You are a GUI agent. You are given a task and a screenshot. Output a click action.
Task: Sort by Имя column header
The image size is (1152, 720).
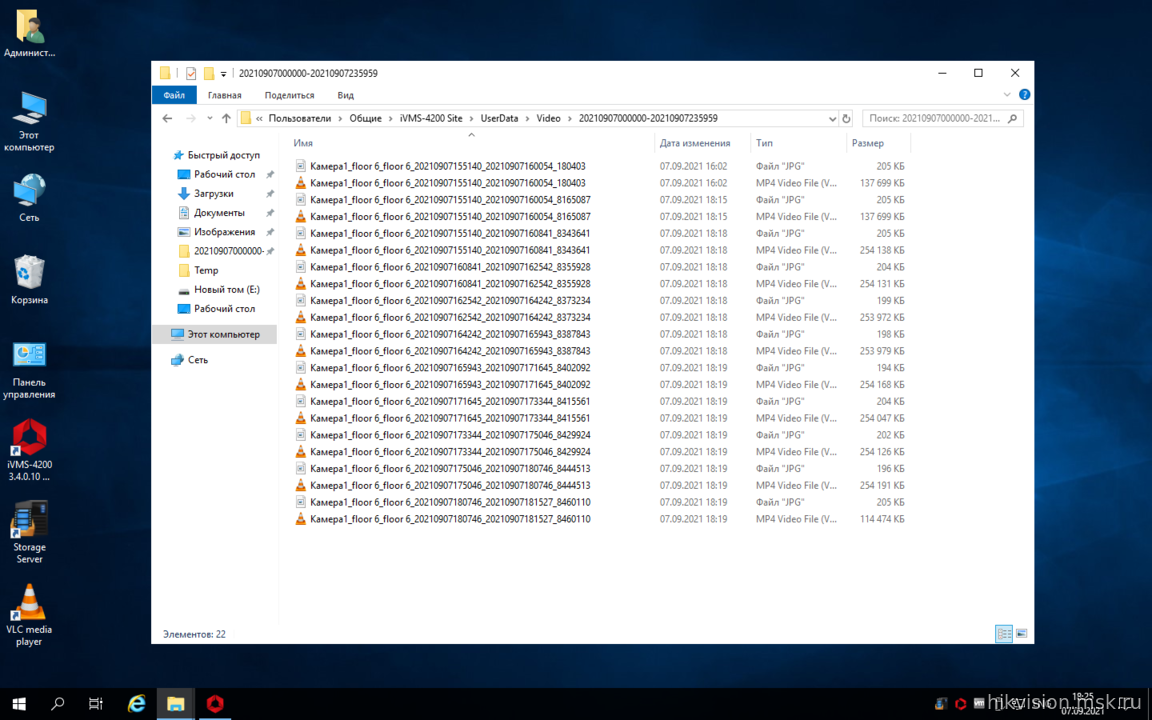pyautogui.click(x=303, y=143)
